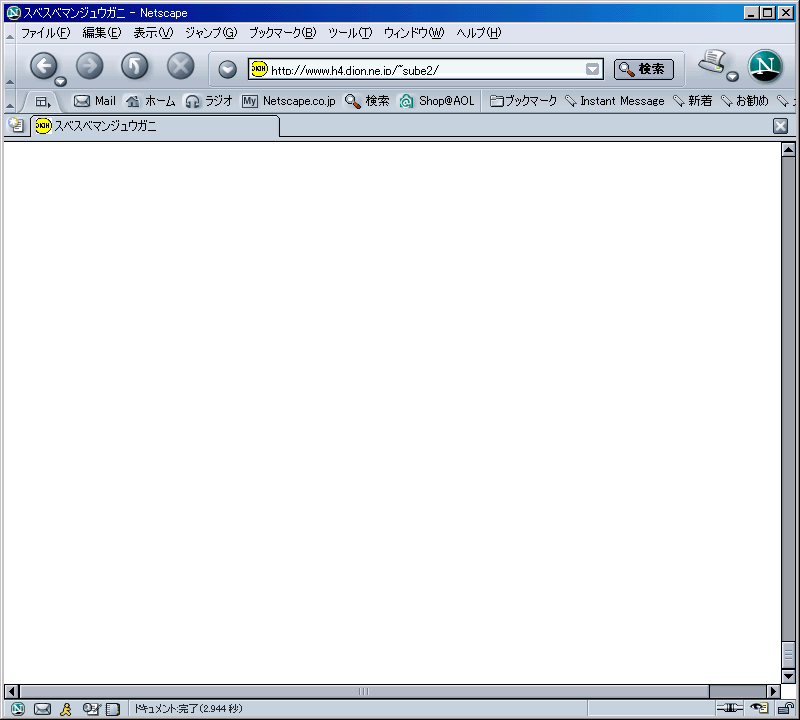
Task: Go forward with the Forward arrow button
Action: 89,66
